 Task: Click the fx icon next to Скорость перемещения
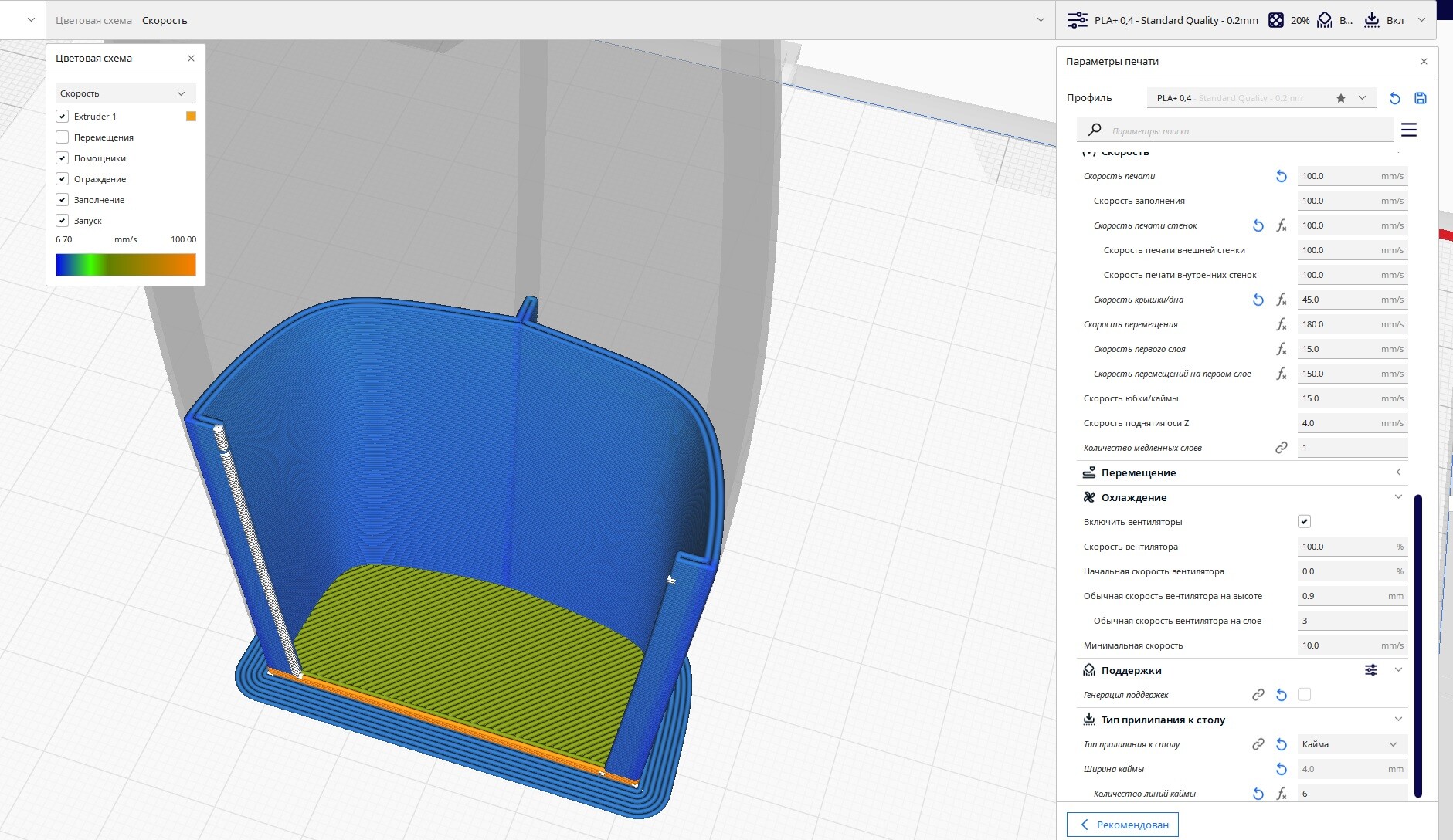click(x=1281, y=324)
